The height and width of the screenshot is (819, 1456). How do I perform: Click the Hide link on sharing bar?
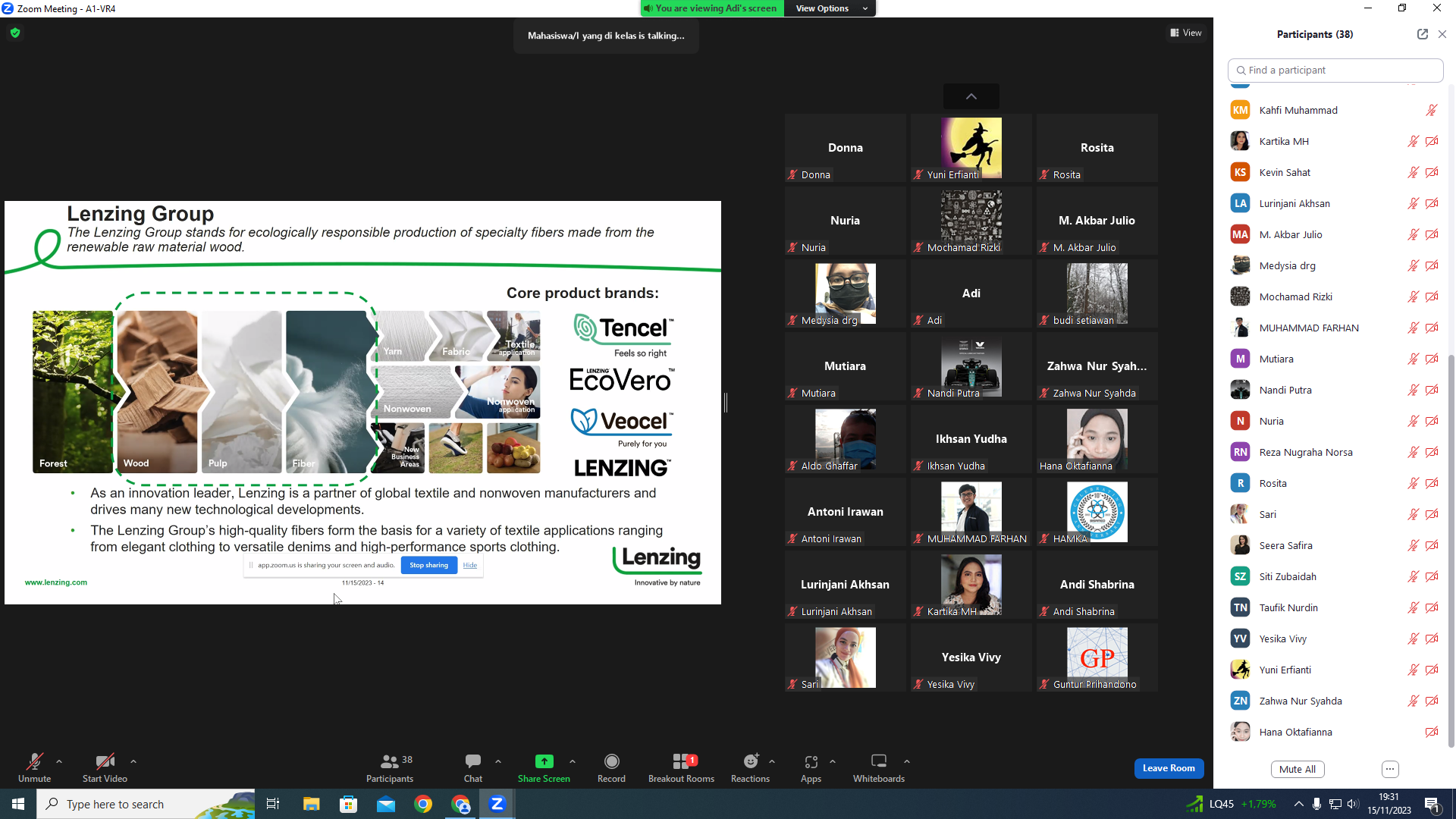click(470, 565)
